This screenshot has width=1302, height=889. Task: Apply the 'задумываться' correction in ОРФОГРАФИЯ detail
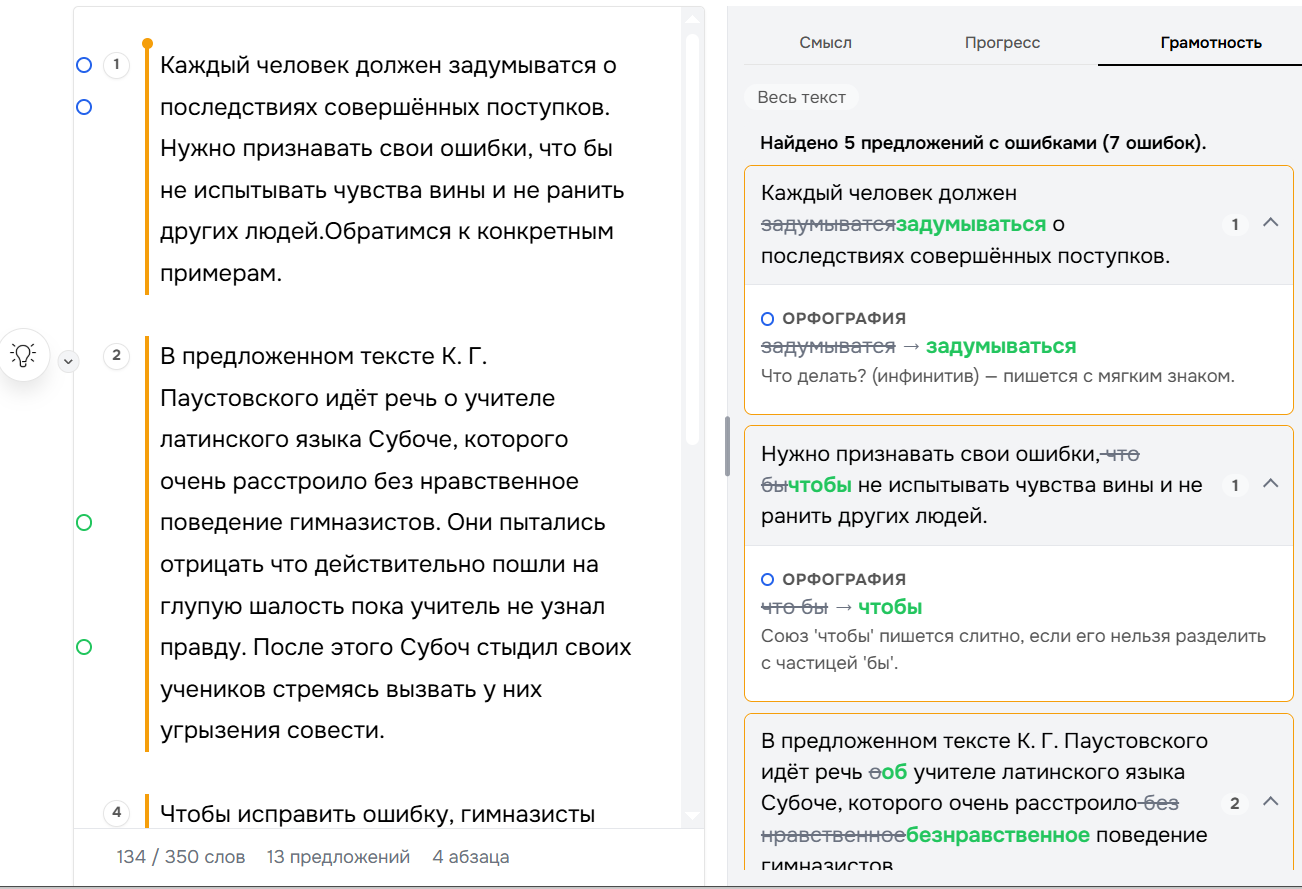point(1001,347)
